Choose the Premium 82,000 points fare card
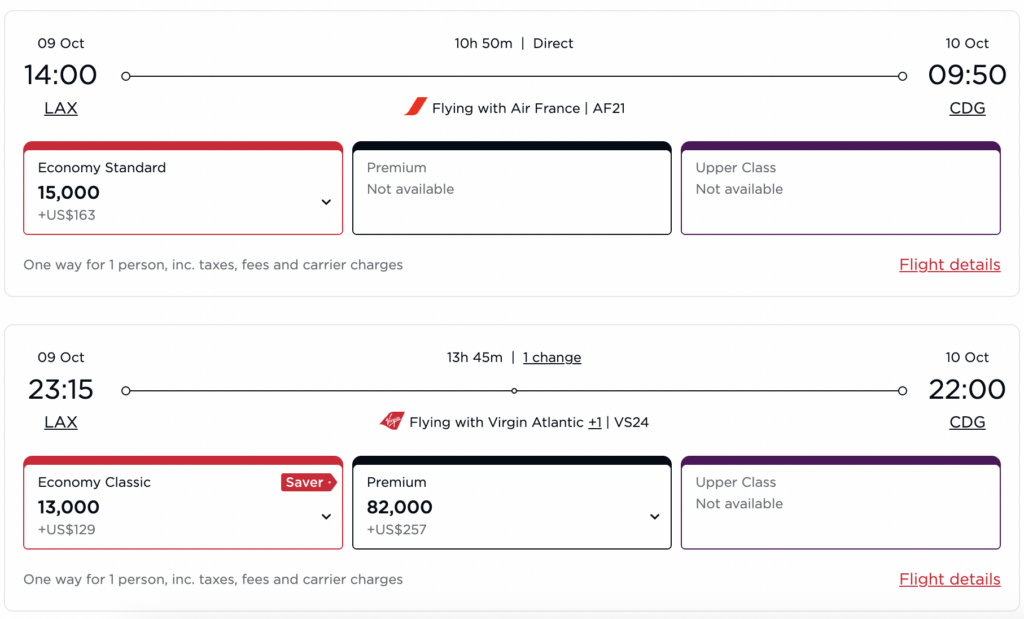The height and width of the screenshot is (619, 1024). coord(500,505)
